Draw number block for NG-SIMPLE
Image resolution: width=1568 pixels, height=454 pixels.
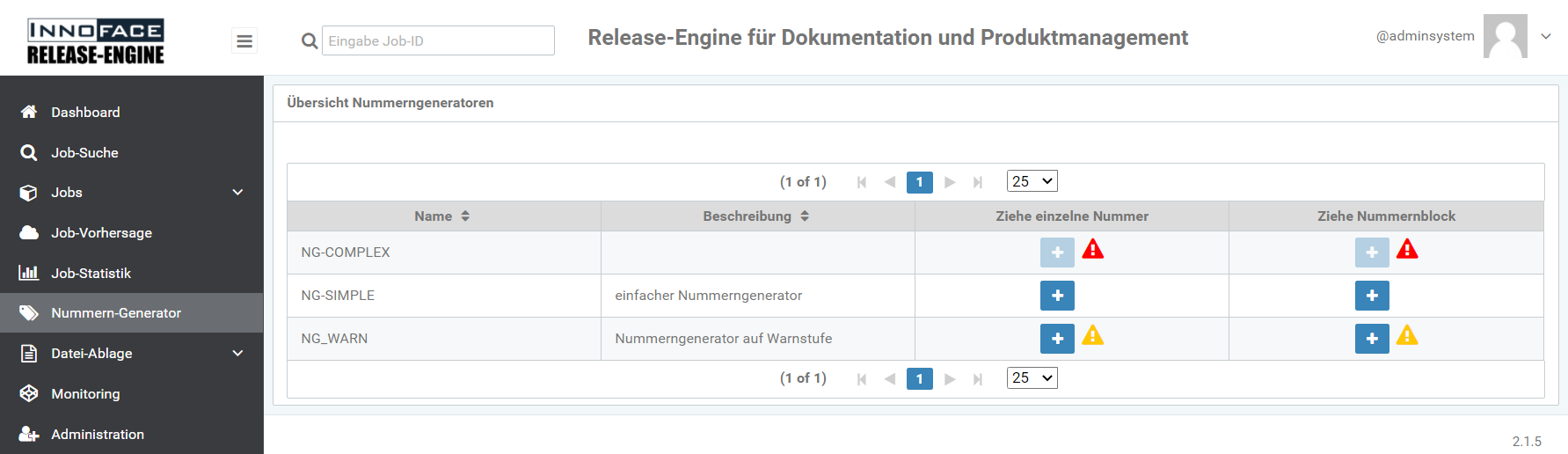1371,296
